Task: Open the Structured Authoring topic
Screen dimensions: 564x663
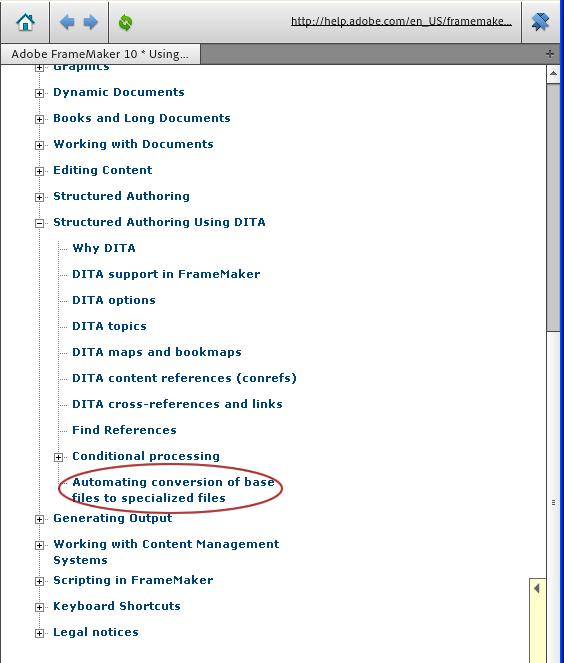Action: pyautogui.click(x=121, y=196)
